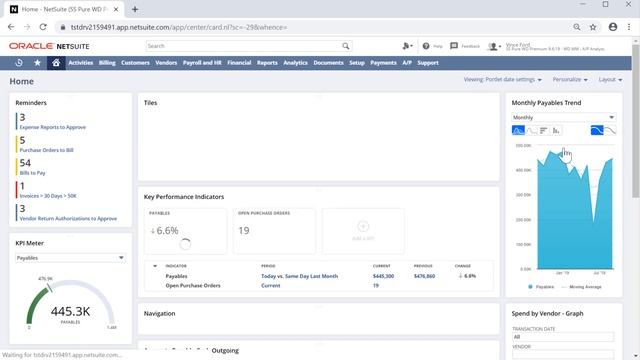Viewport: 640px width, 360px height.
Task: Select the horizontal bar chart icon
Action: pos(543,131)
